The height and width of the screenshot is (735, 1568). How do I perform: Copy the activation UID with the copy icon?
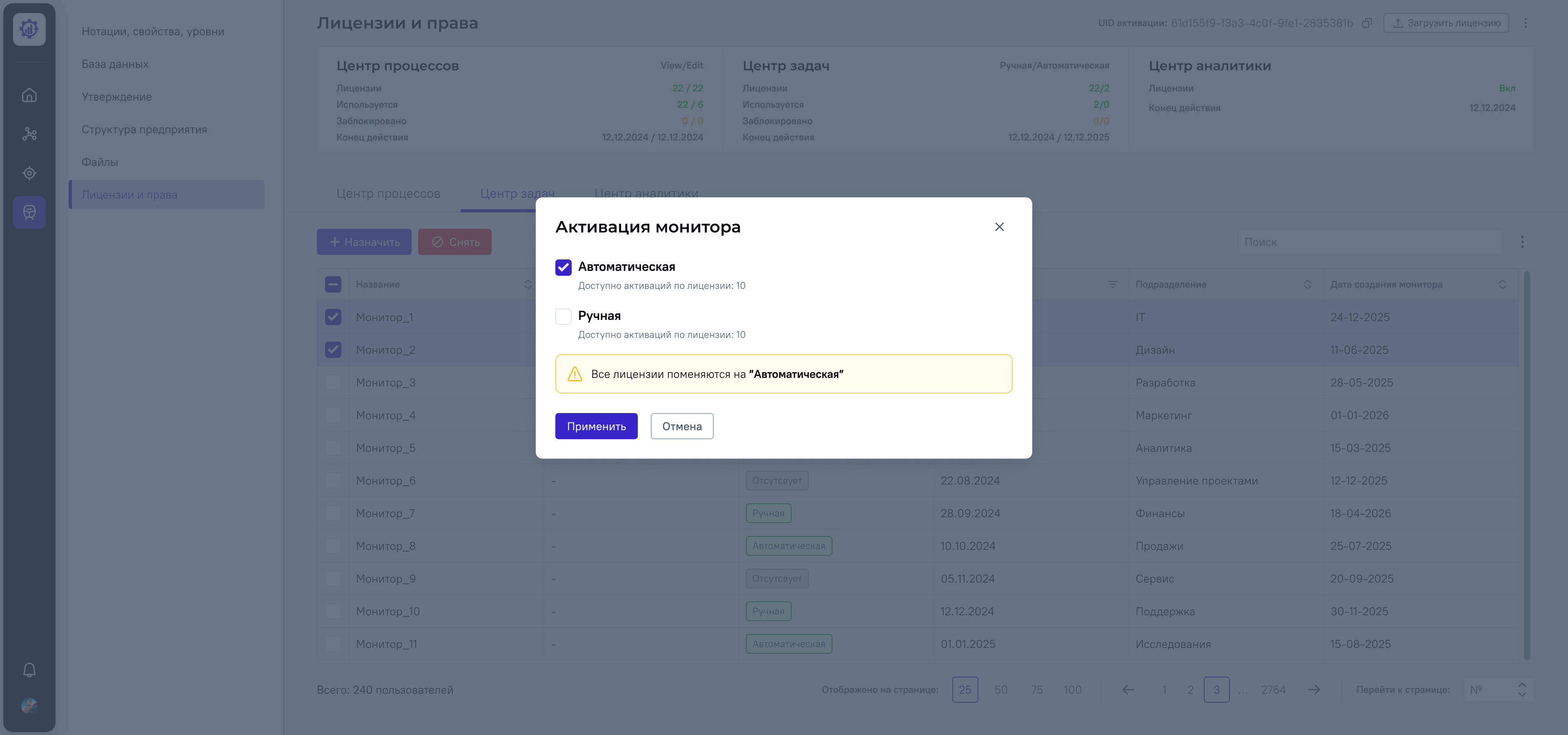1367,23
